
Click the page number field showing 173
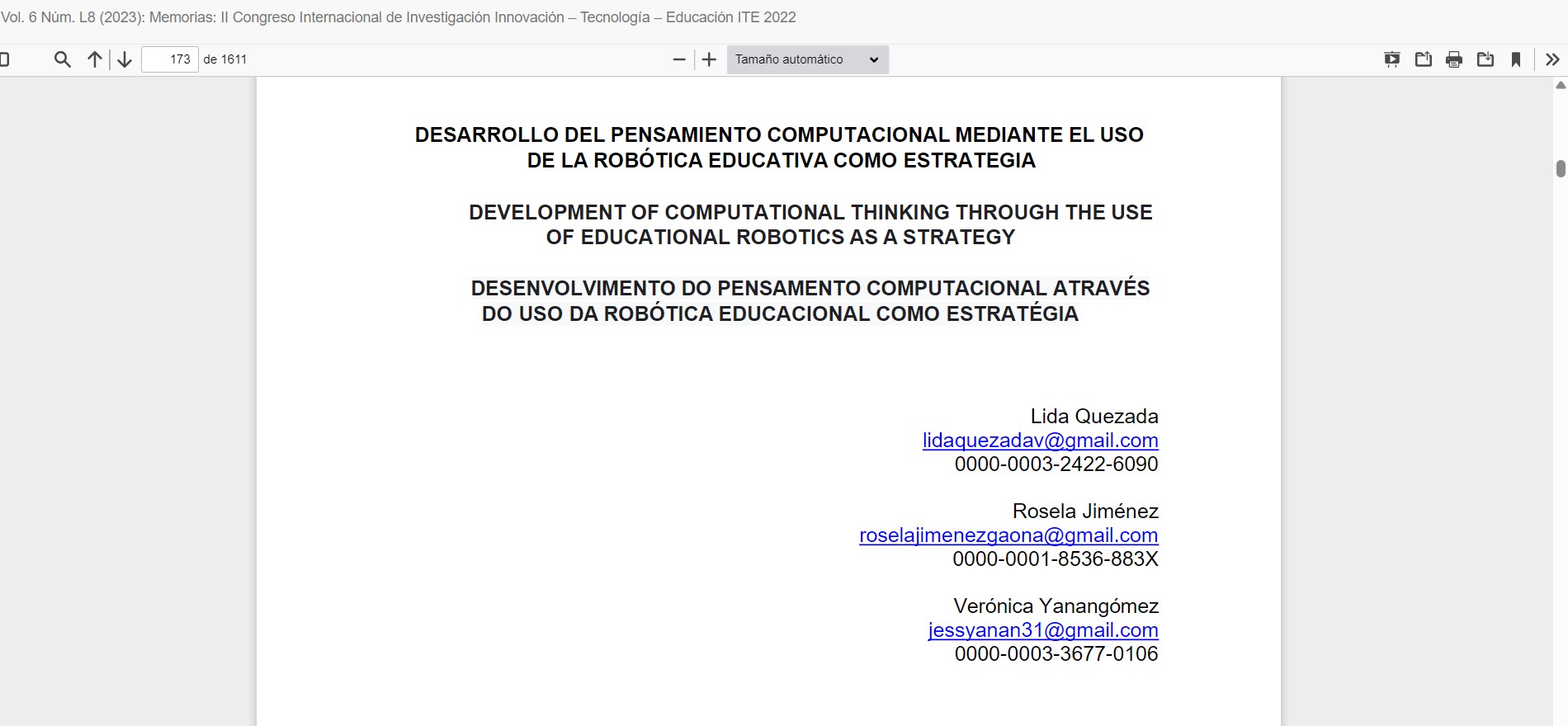[170, 59]
